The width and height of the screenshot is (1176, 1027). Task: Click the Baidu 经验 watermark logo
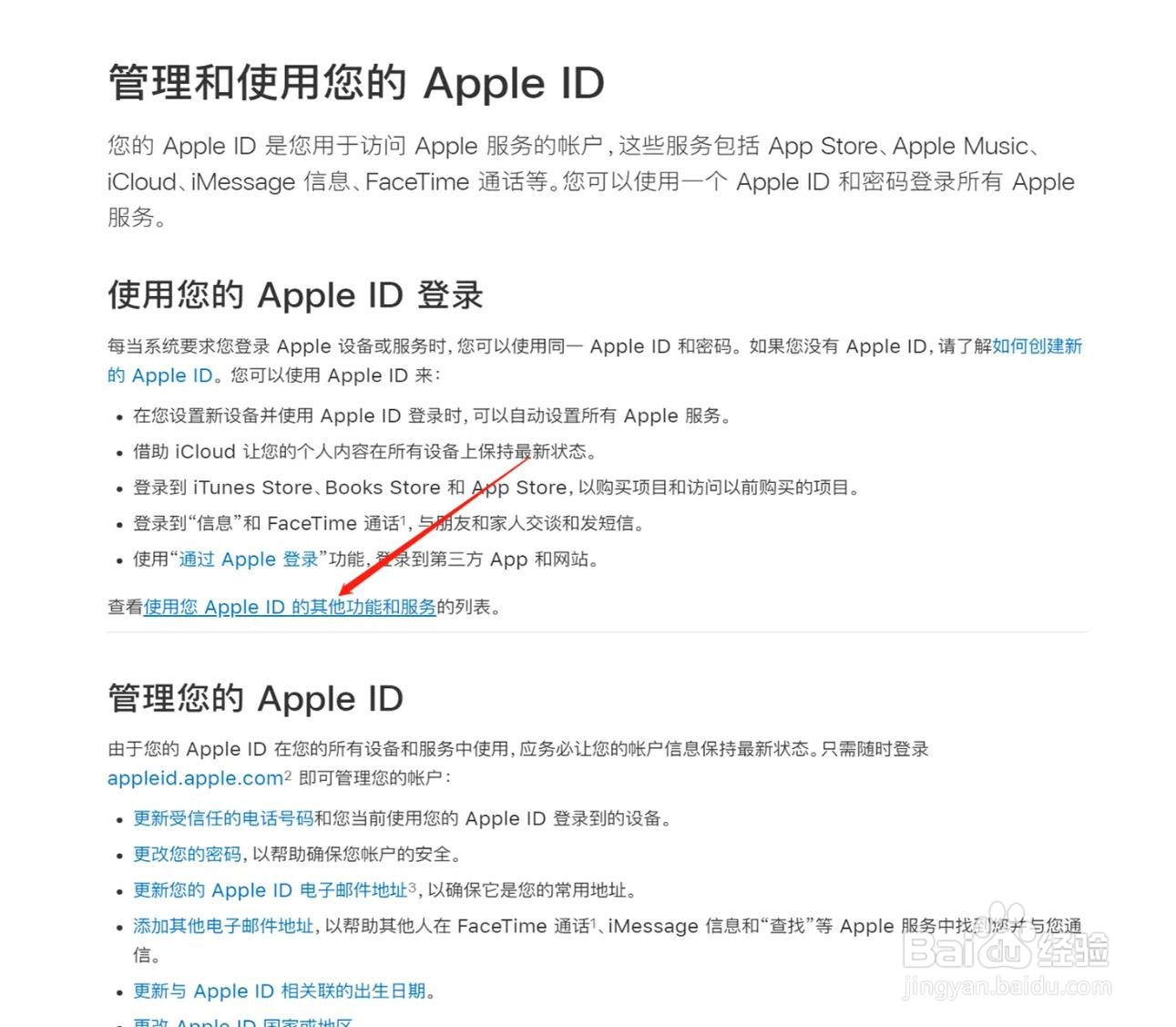(x=1006, y=948)
